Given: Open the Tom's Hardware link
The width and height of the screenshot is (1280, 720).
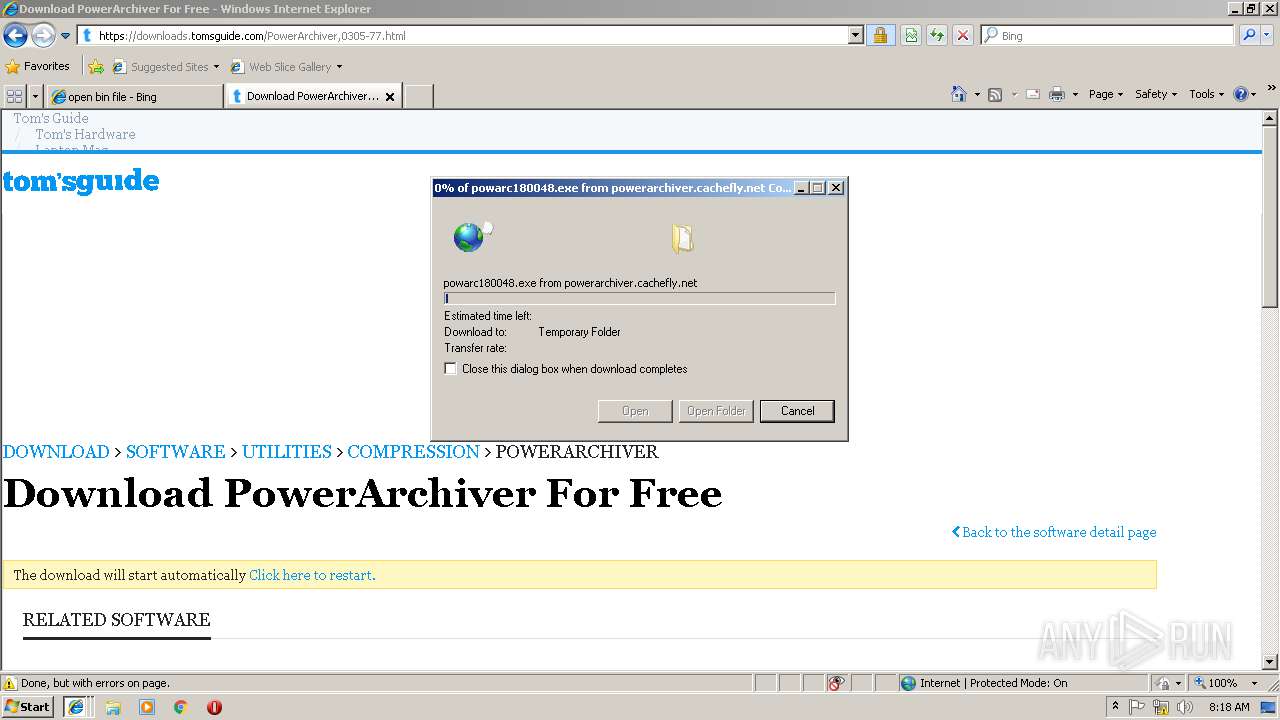Looking at the screenshot, I should click(x=85, y=134).
